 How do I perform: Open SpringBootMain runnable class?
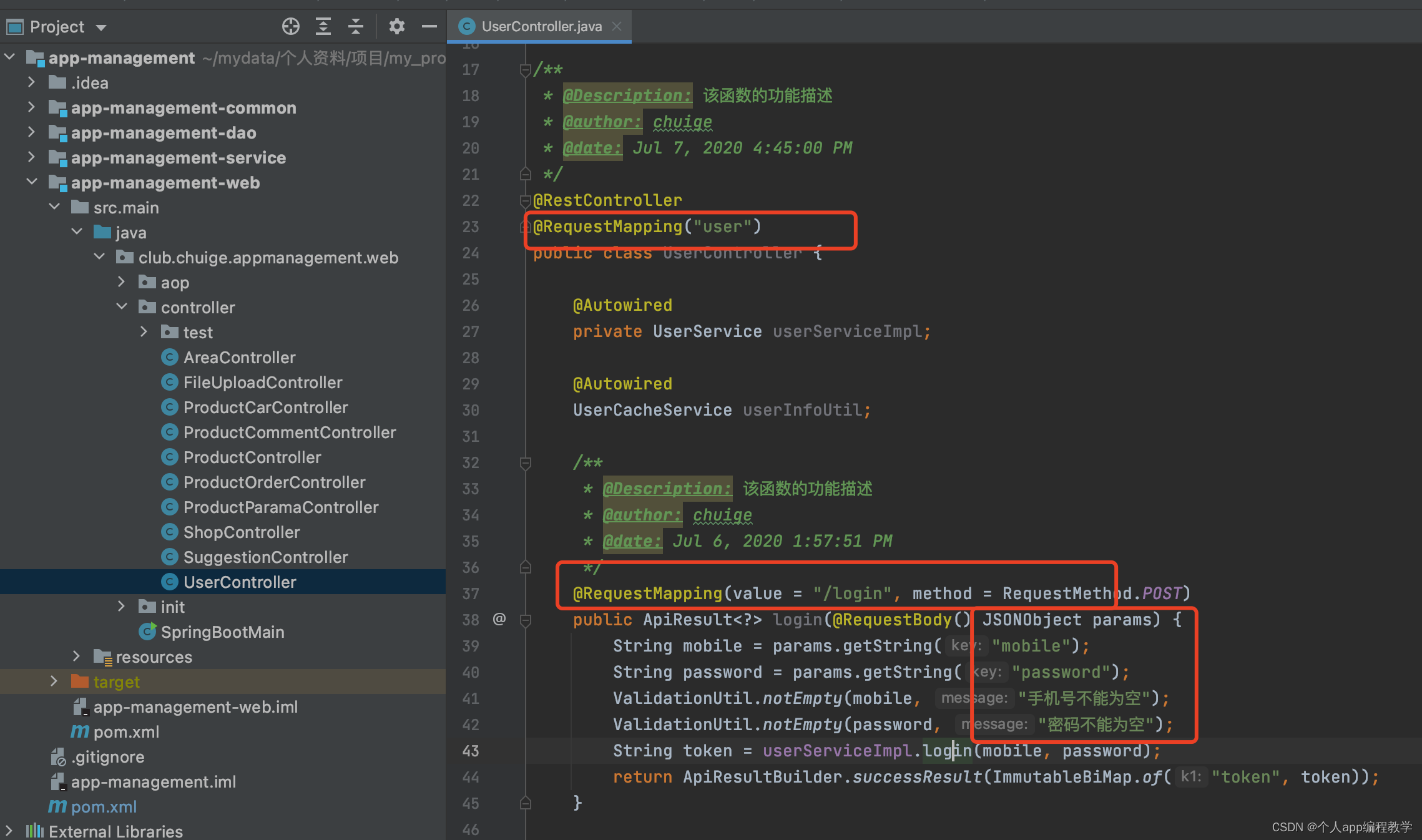tap(222, 632)
